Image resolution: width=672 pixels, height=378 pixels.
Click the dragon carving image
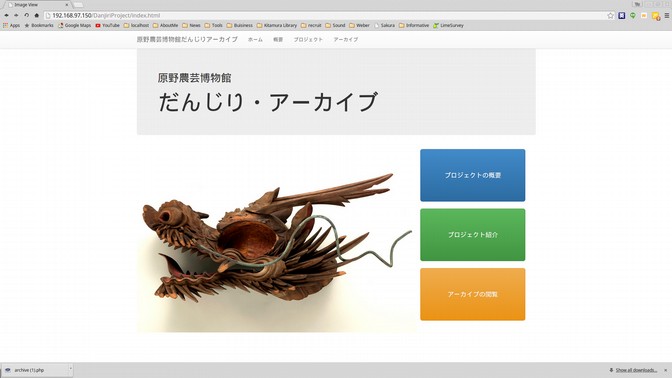click(x=277, y=241)
